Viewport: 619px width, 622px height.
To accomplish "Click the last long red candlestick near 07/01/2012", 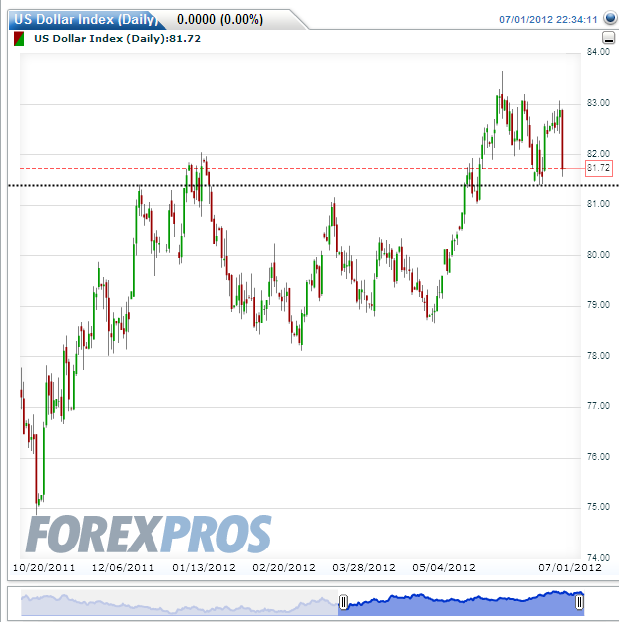I will 562,139.
